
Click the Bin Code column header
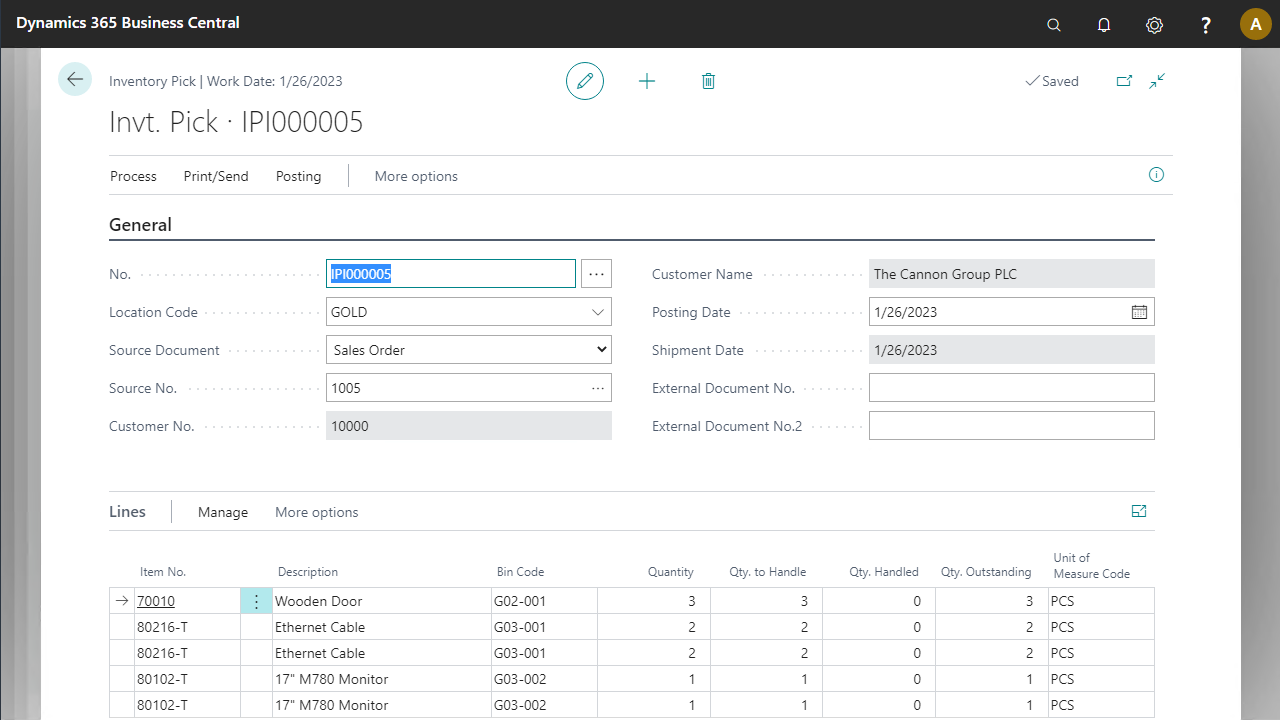pyautogui.click(x=520, y=572)
